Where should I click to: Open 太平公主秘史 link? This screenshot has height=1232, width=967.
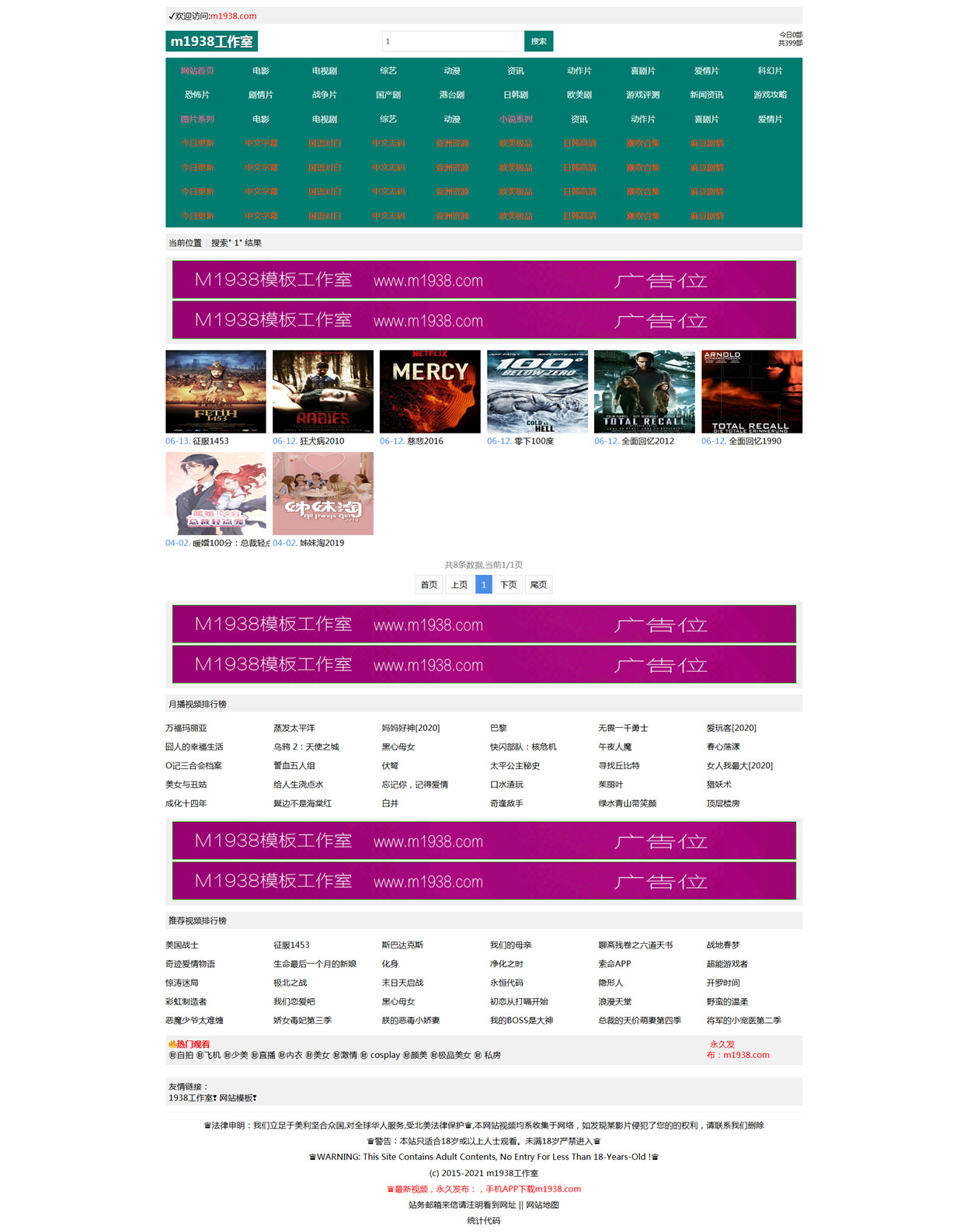(515, 766)
